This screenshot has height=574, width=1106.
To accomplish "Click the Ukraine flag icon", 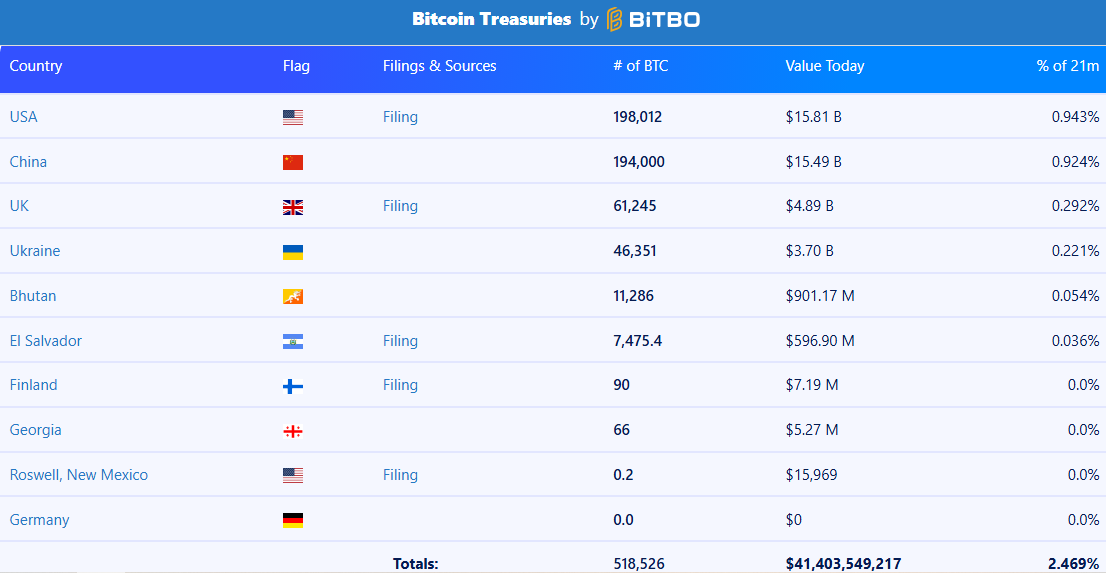I will coord(293,252).
